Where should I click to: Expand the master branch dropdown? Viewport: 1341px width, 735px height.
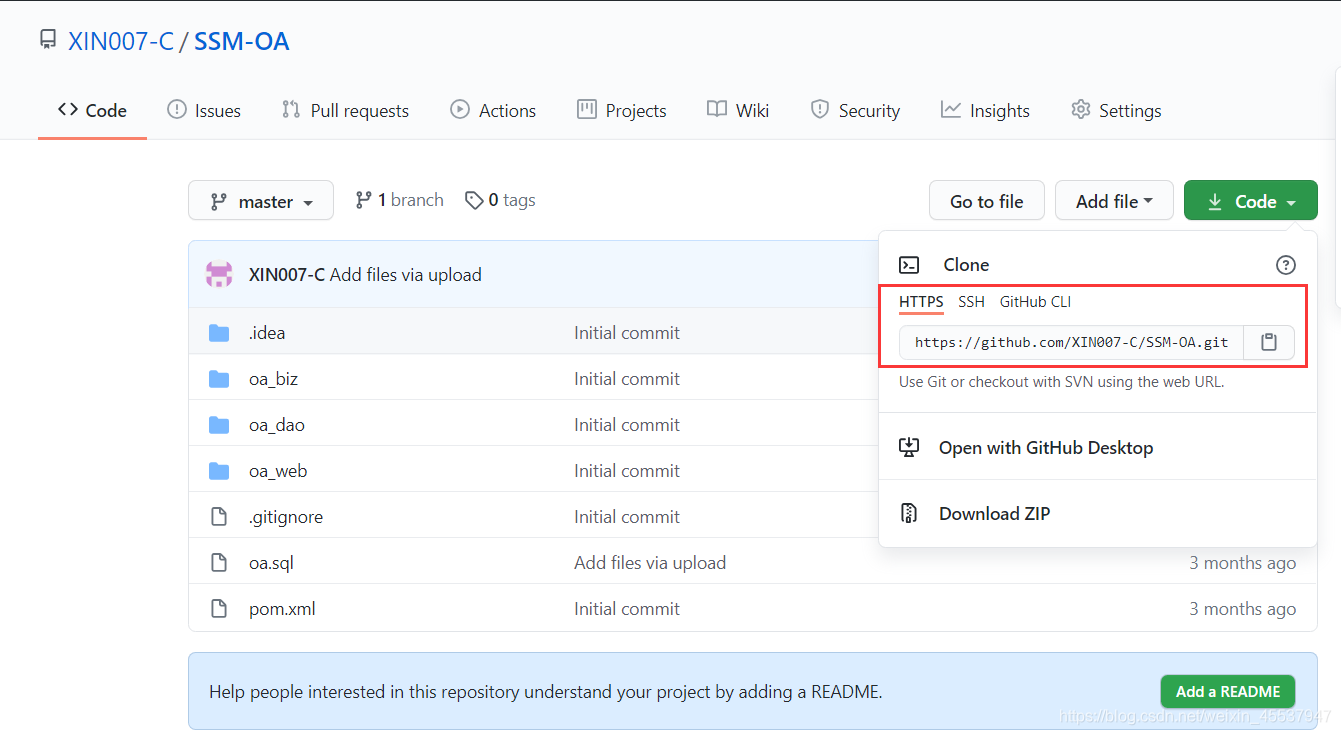pyautogui.click(x=261, y=201)
